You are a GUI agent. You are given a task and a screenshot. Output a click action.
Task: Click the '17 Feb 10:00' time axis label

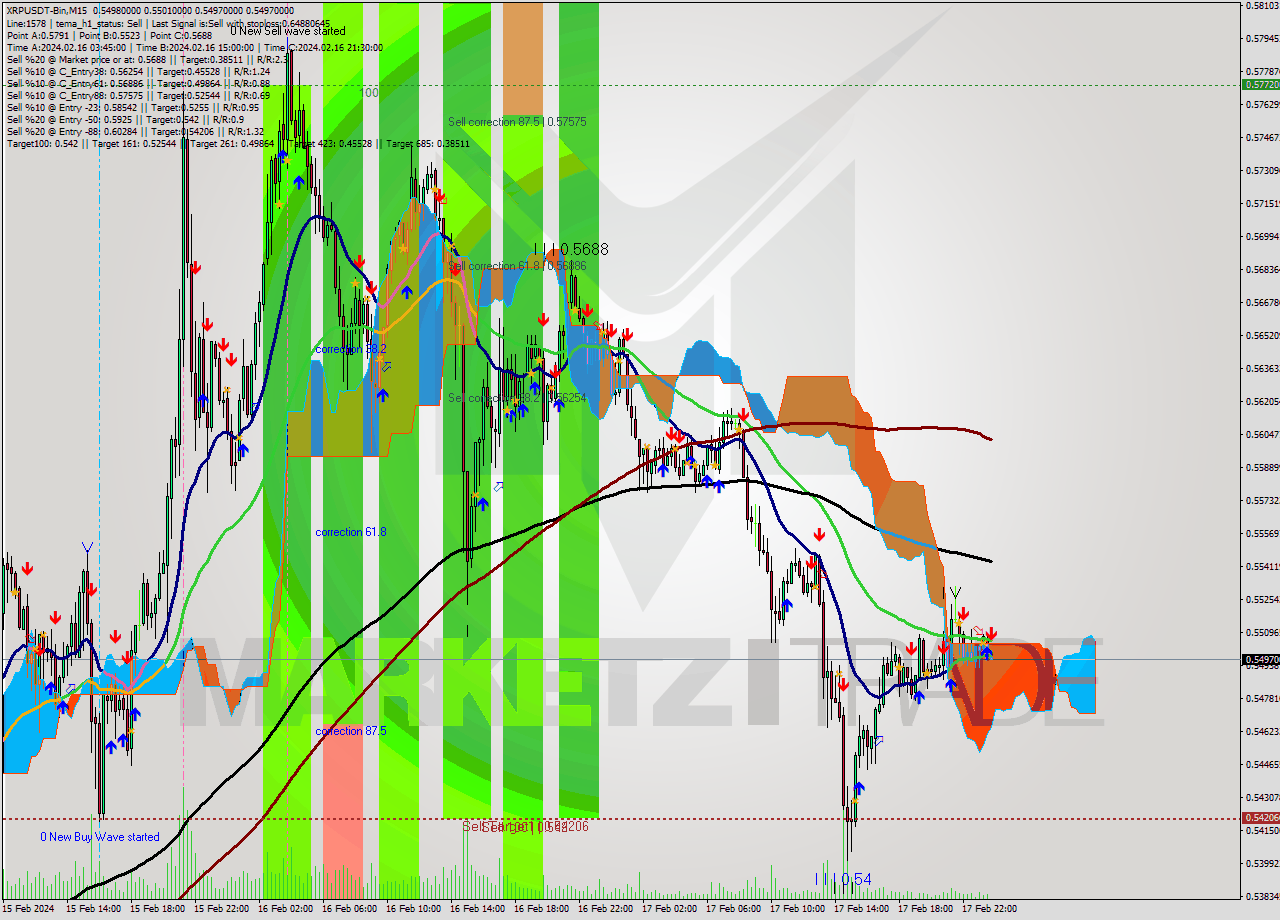[799, 909]
